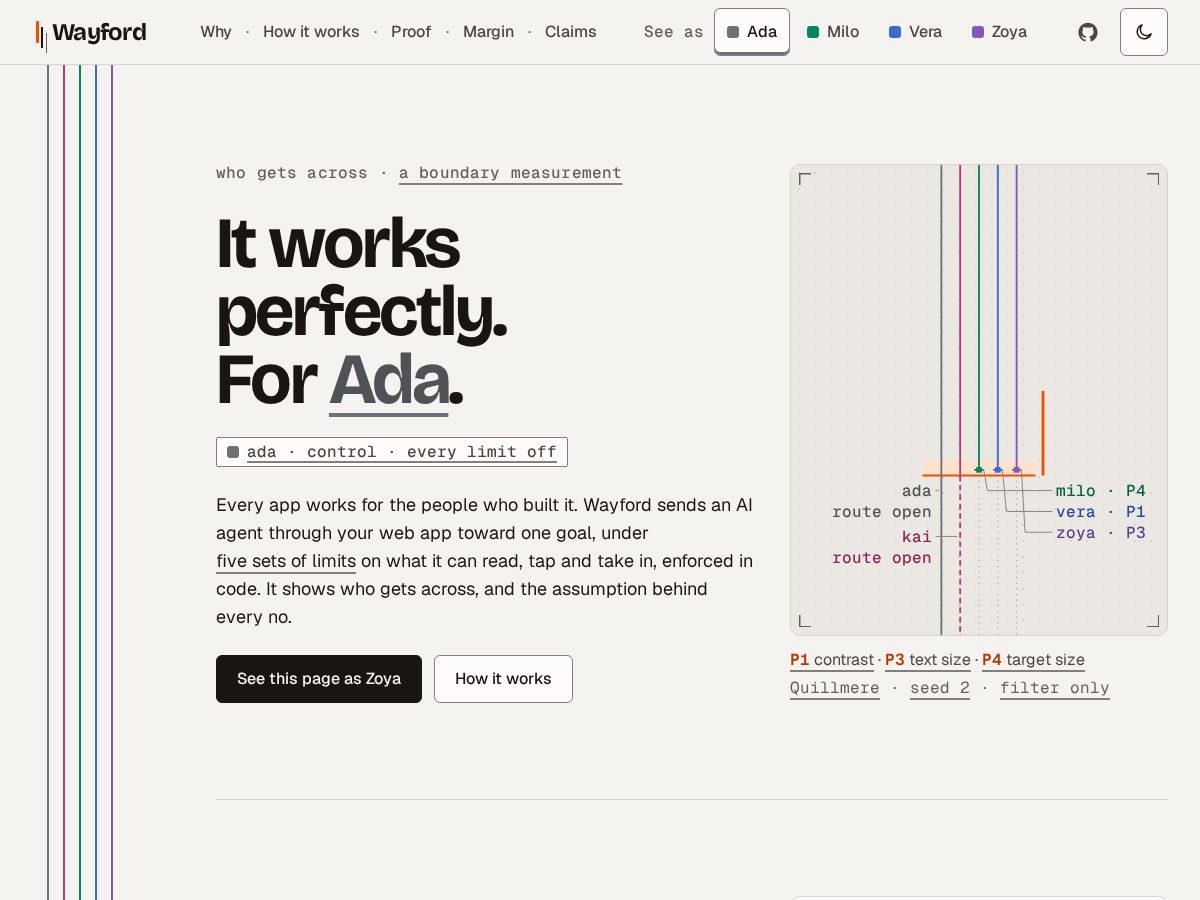The image size is (1200, 900).
Task: Click the 'seed 2' link
Action: coord(940,688)
